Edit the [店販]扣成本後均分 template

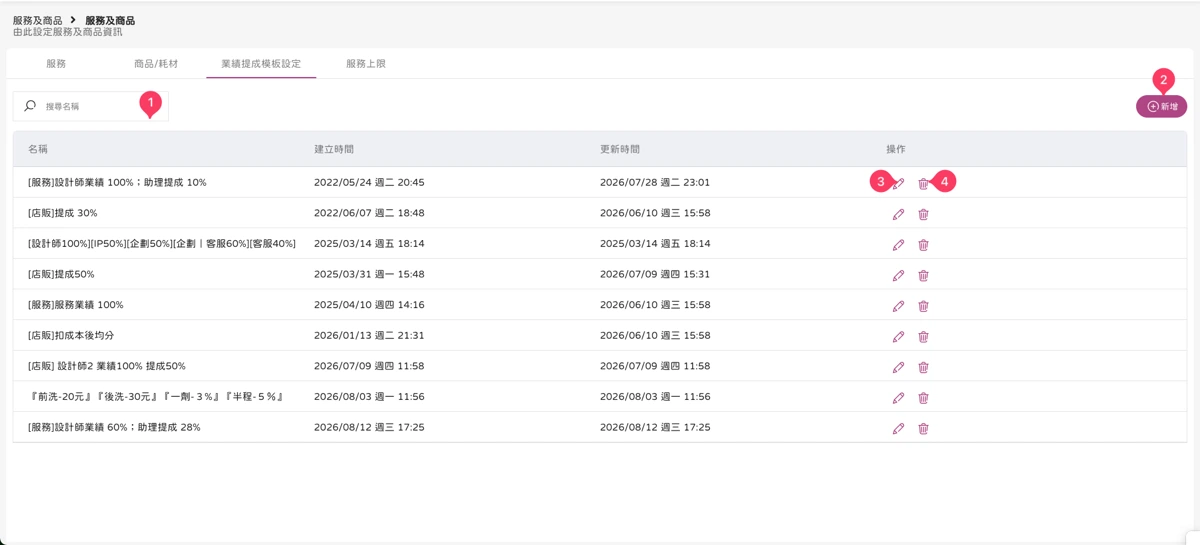click(x=898, y=337)
